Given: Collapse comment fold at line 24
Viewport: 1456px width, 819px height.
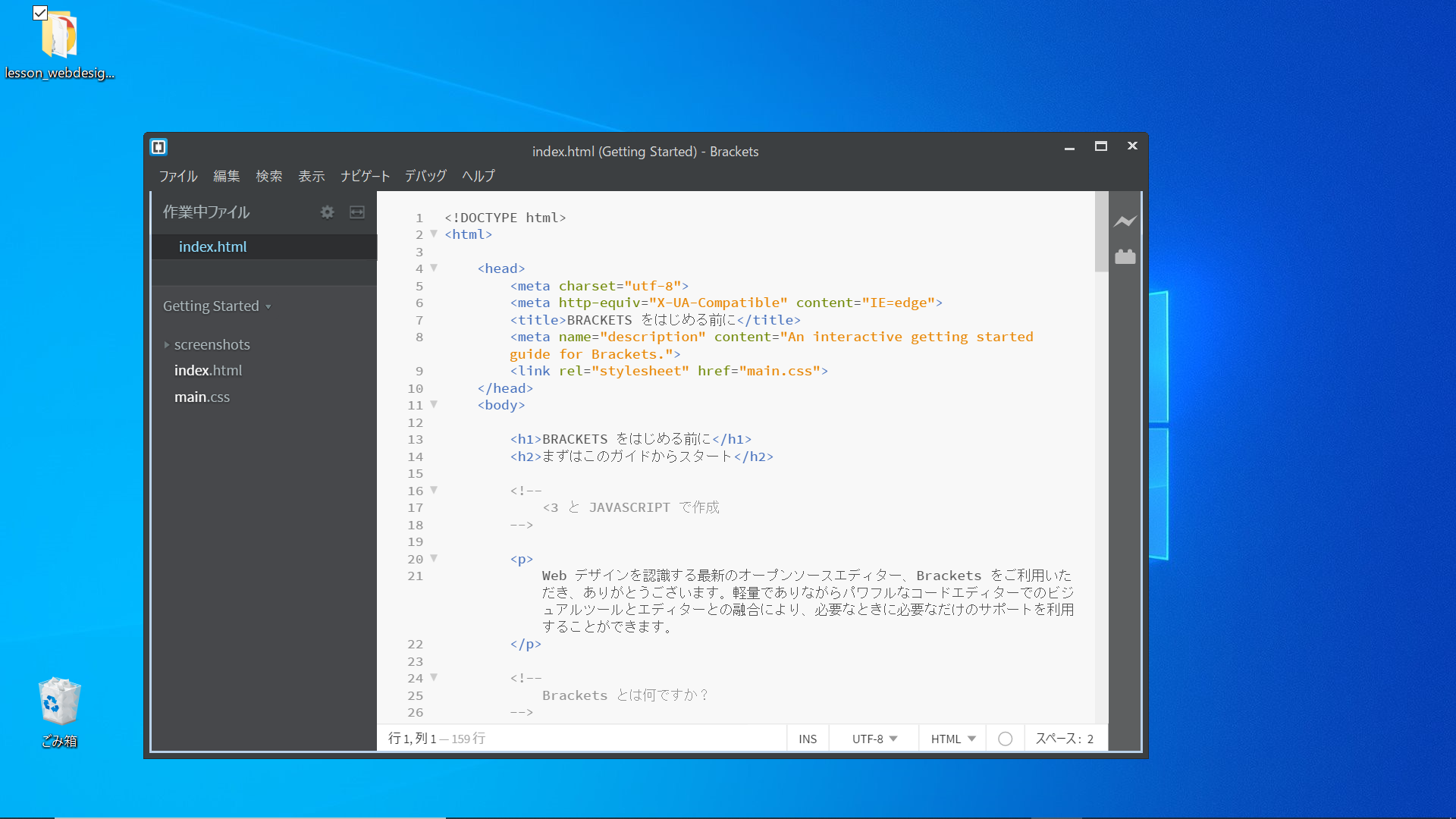Looking at the screenshot, I should point(434,677).
